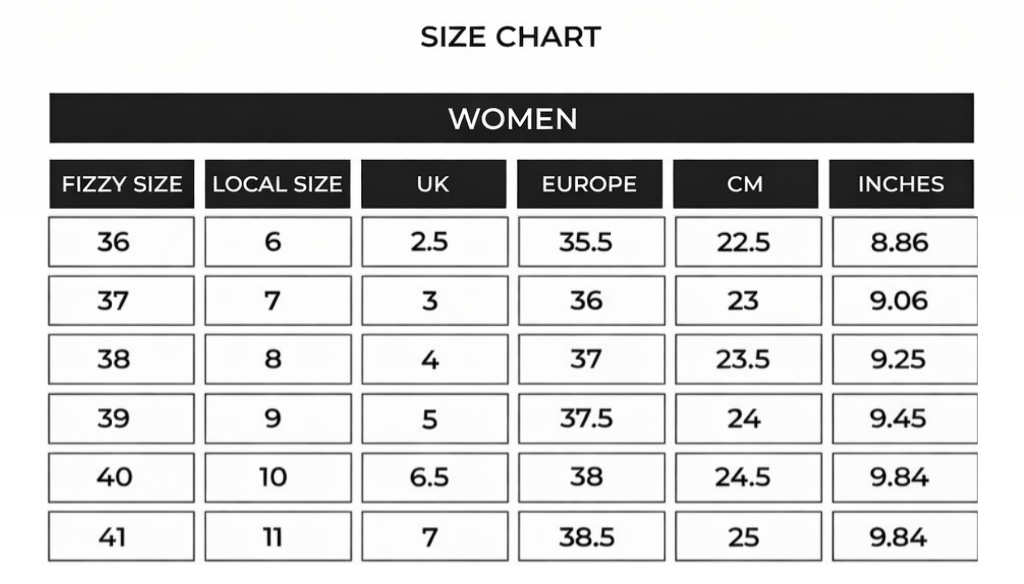
Task: Select the CM column header
Action: click(x=745, y=184)
